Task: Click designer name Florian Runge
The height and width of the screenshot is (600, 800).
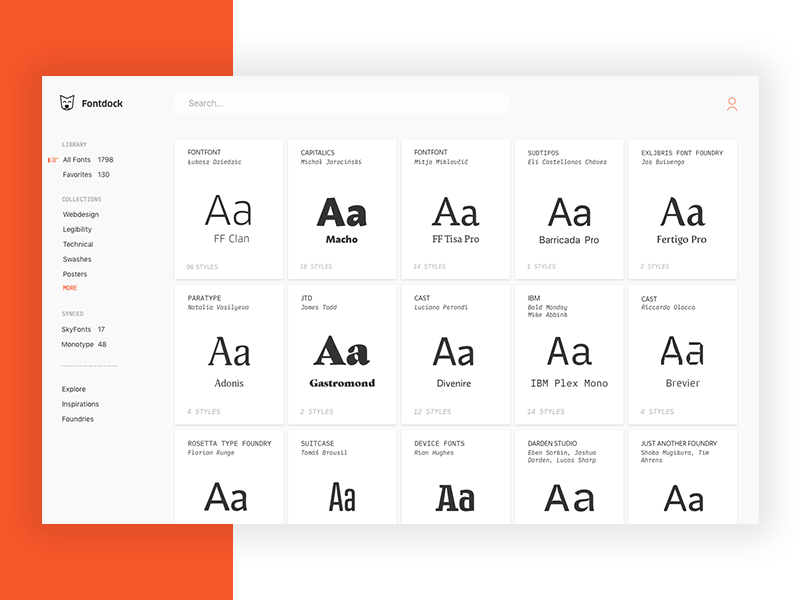Action: [x=211, y=453]
